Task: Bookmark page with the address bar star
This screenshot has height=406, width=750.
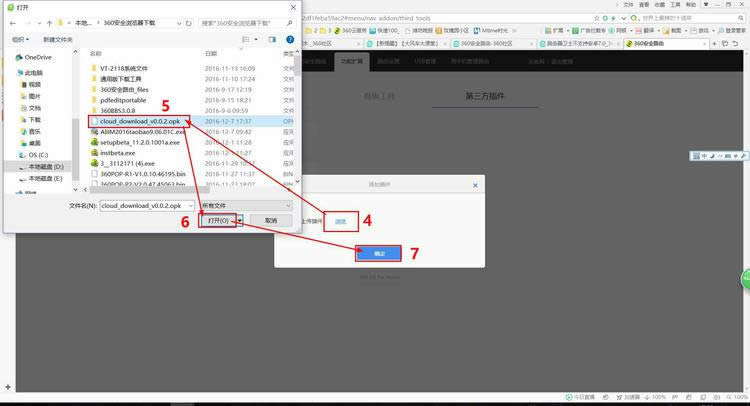Action: [596, 18]
